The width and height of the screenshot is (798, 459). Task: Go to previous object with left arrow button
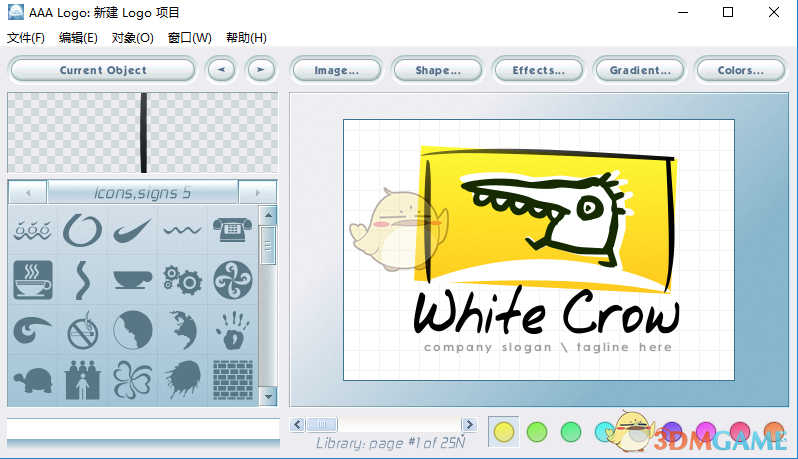tap(221, 70)
